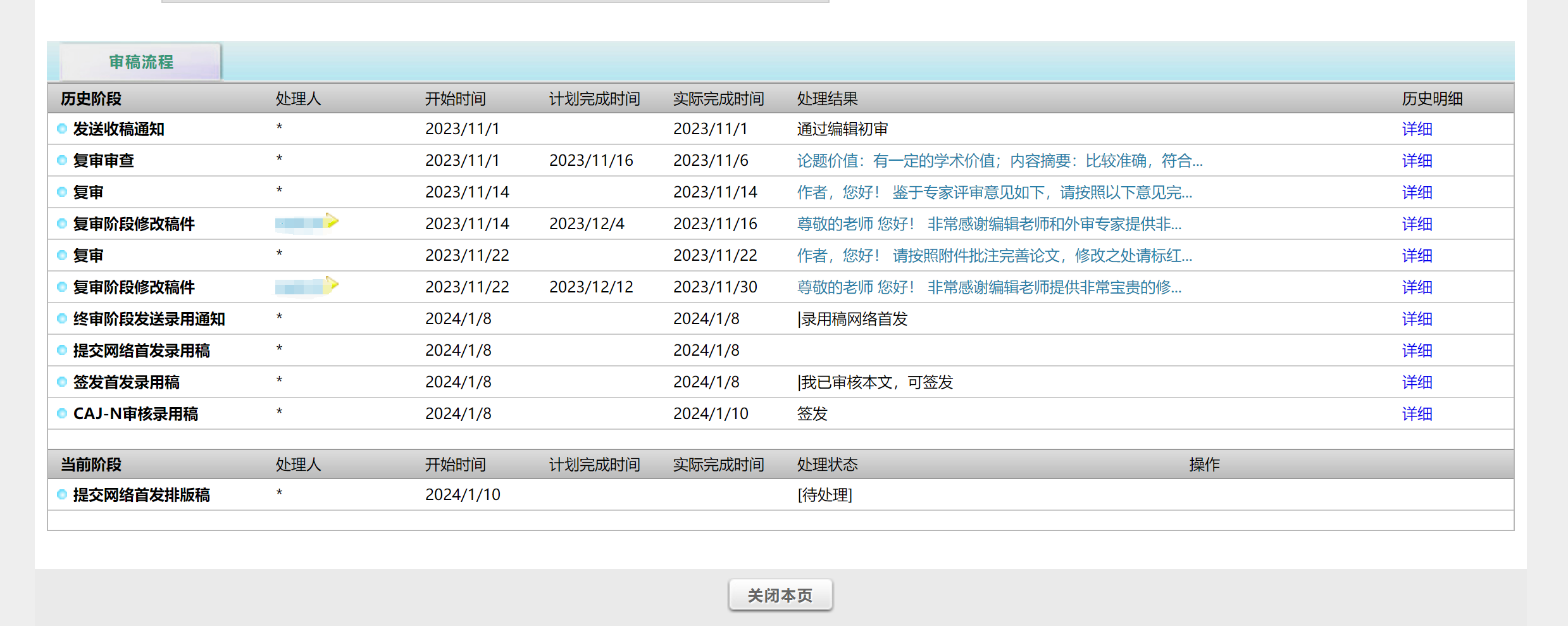Image resolution: width=1568 pixels, height=626 pixels.
Task: Click bullet icon beside 发送收稿通知
Action: (x=62, y=129)
